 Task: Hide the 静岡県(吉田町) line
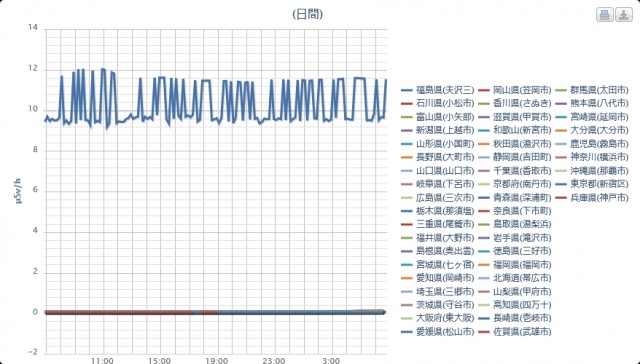click(x=515, y=158)
